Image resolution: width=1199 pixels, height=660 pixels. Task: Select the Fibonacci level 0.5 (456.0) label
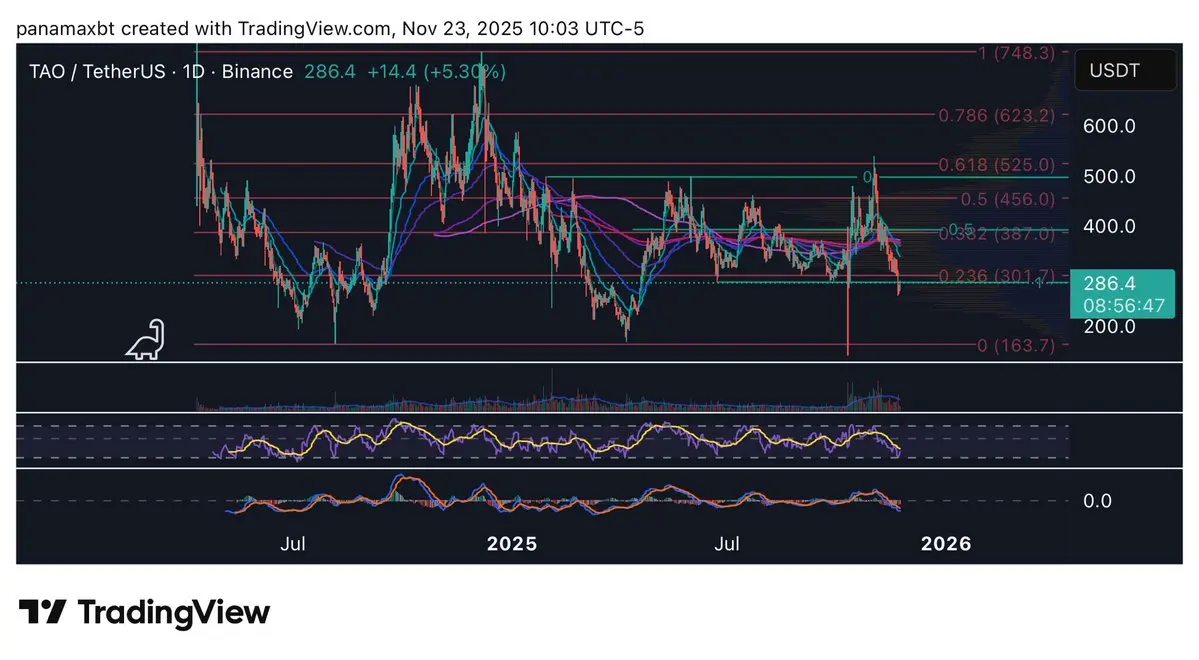1007,199
